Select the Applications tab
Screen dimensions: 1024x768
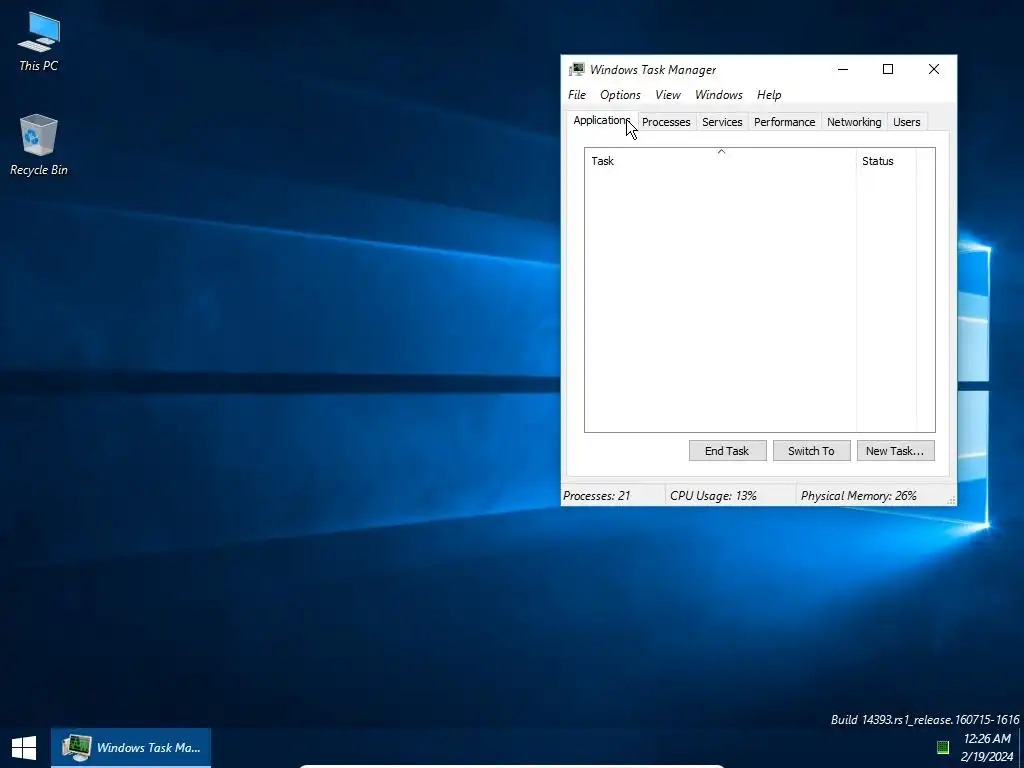[x=601, y=120]
